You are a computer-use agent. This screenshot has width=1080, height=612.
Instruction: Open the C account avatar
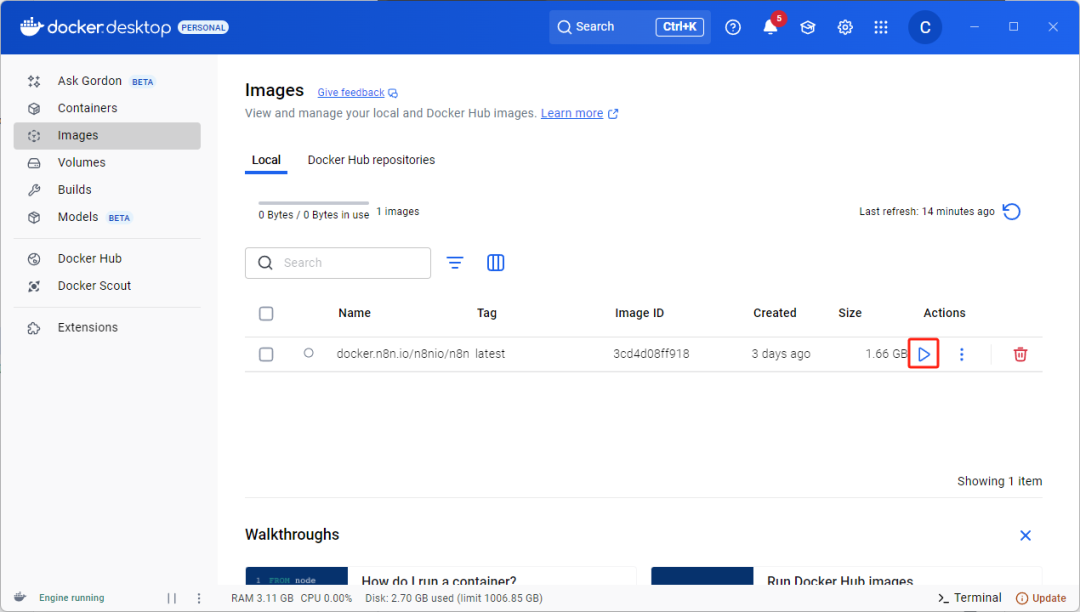[x=924, y=27]
